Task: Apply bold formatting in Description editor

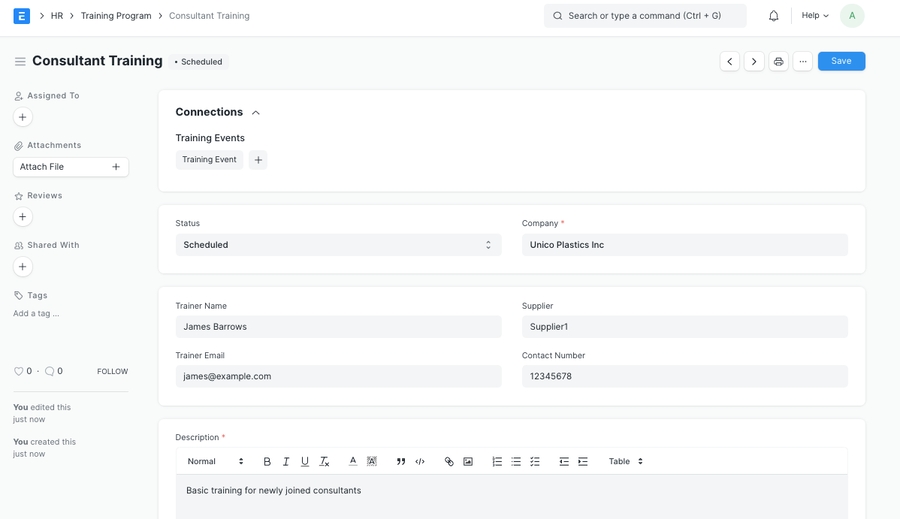Action: (x=267, y=462)
